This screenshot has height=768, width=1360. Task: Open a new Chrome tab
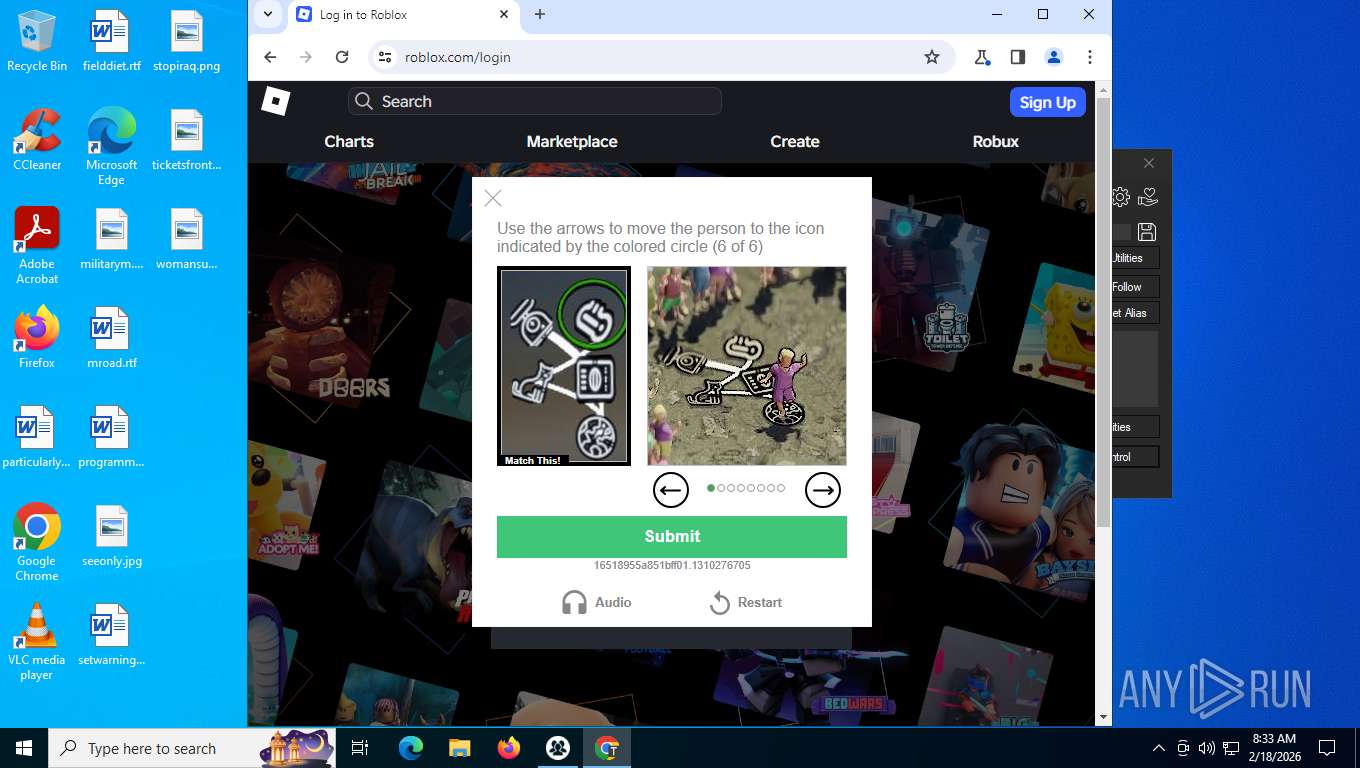pyautogui.click(x=540, y=14)
